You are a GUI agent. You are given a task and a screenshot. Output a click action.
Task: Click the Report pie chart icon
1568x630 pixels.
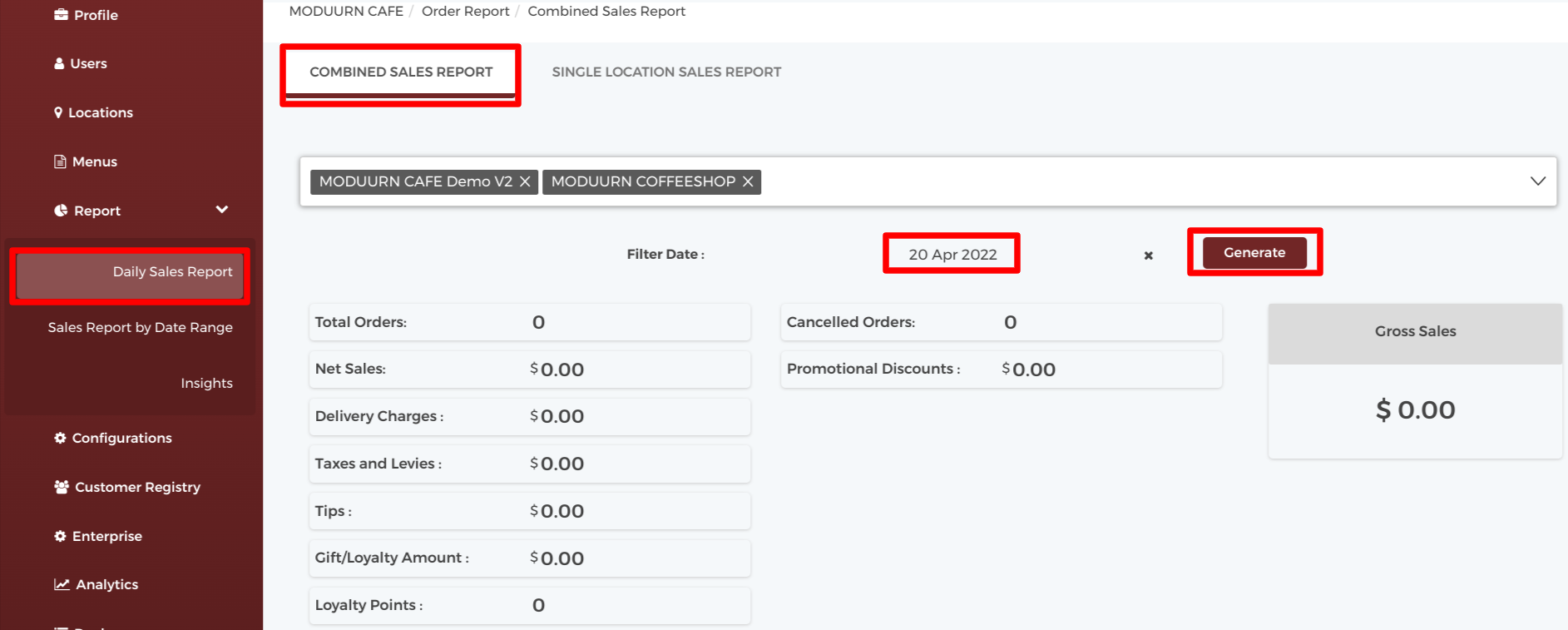(61, 211)
